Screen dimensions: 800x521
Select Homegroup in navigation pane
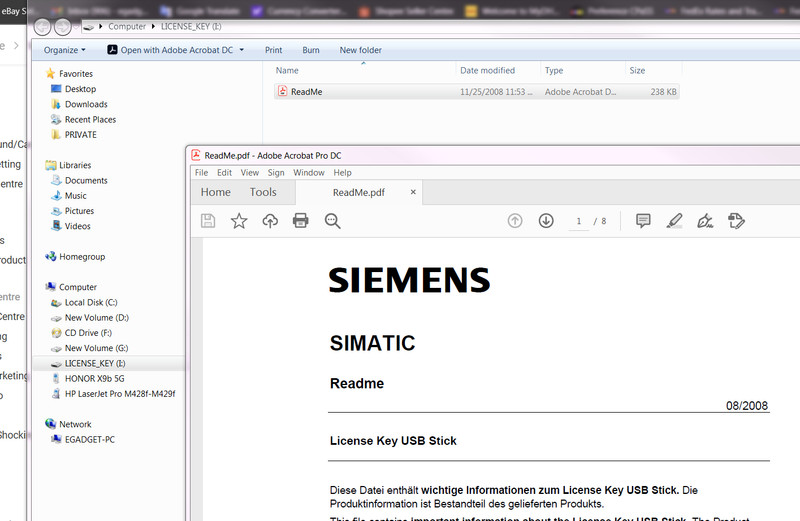click(82, 257)
